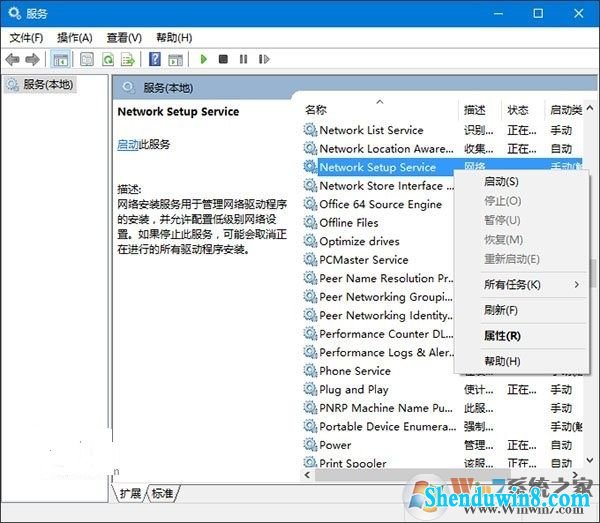
Task: Choose 启动(S) in the context menu
Action: 521,181
